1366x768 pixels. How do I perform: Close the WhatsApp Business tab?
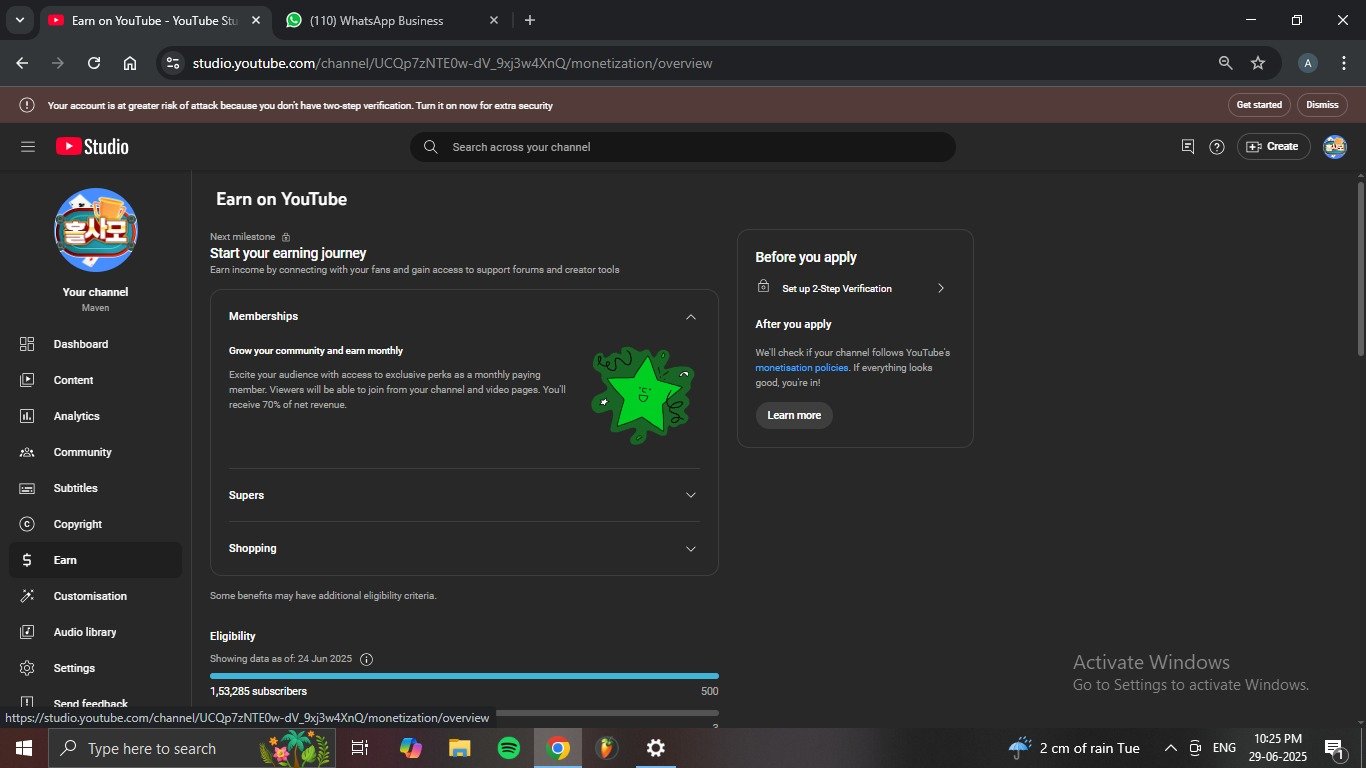pyautogui.click(x=494, y=20)
